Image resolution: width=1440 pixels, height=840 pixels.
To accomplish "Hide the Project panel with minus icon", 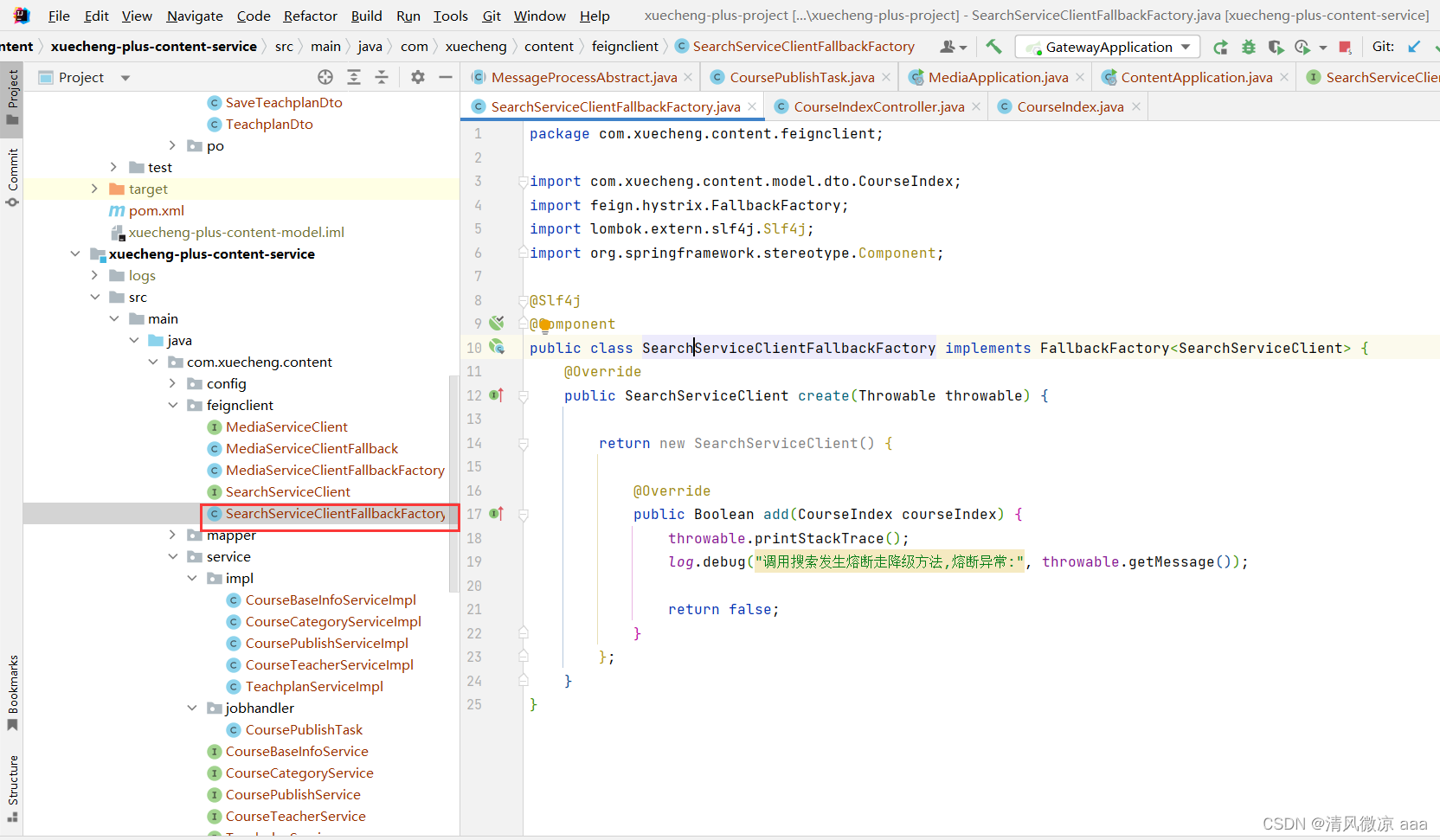I will pos(446,77).
